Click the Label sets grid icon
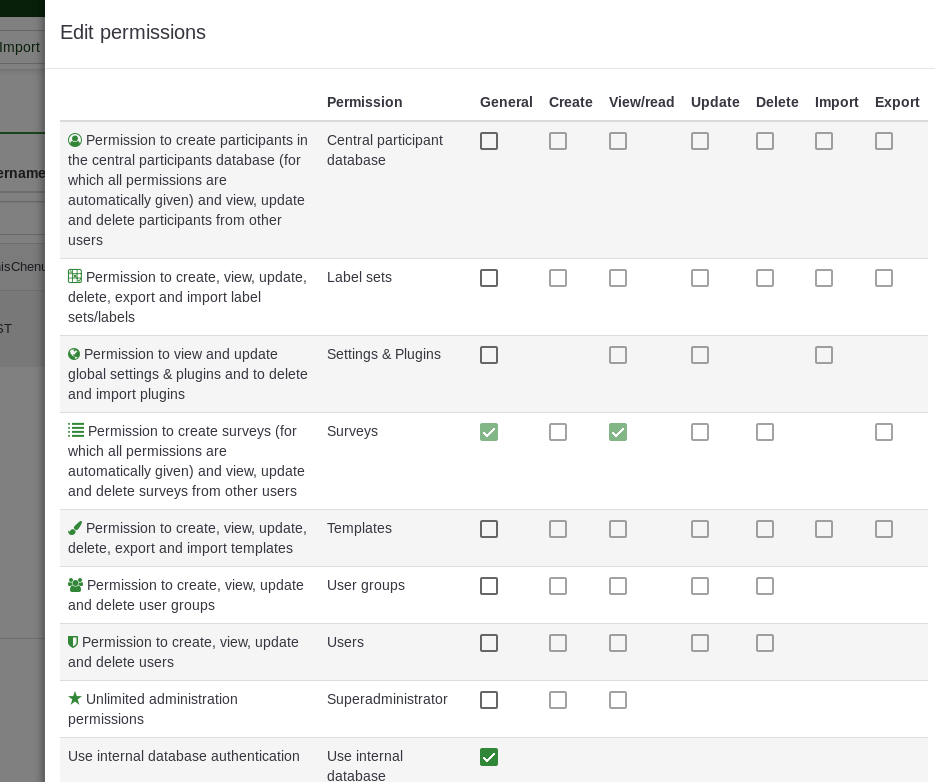Viewport: 935px width, 782px height. click(75, 277)
